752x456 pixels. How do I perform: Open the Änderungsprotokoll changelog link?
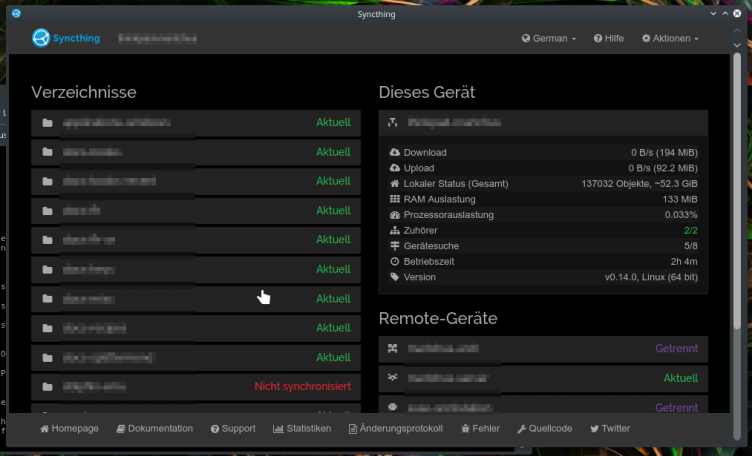click(x=395, y=428)
